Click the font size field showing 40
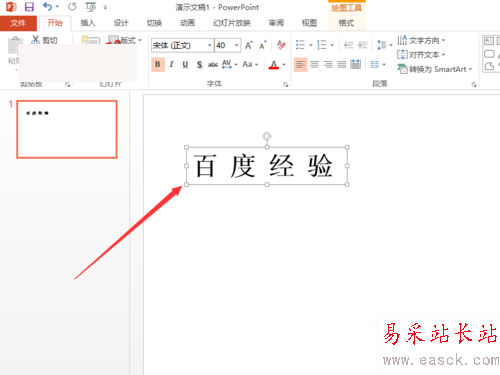 click(x=224, y=45)
